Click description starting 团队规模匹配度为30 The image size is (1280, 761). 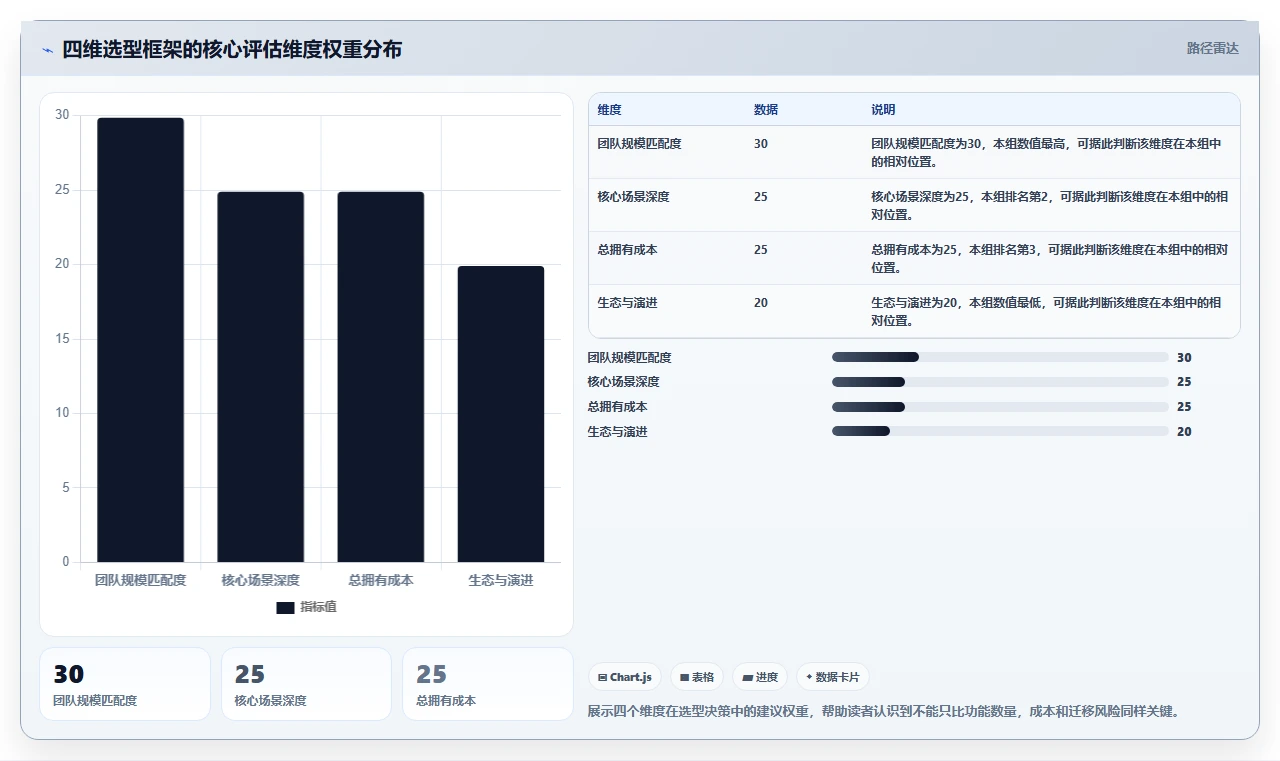click(1046, 152)
